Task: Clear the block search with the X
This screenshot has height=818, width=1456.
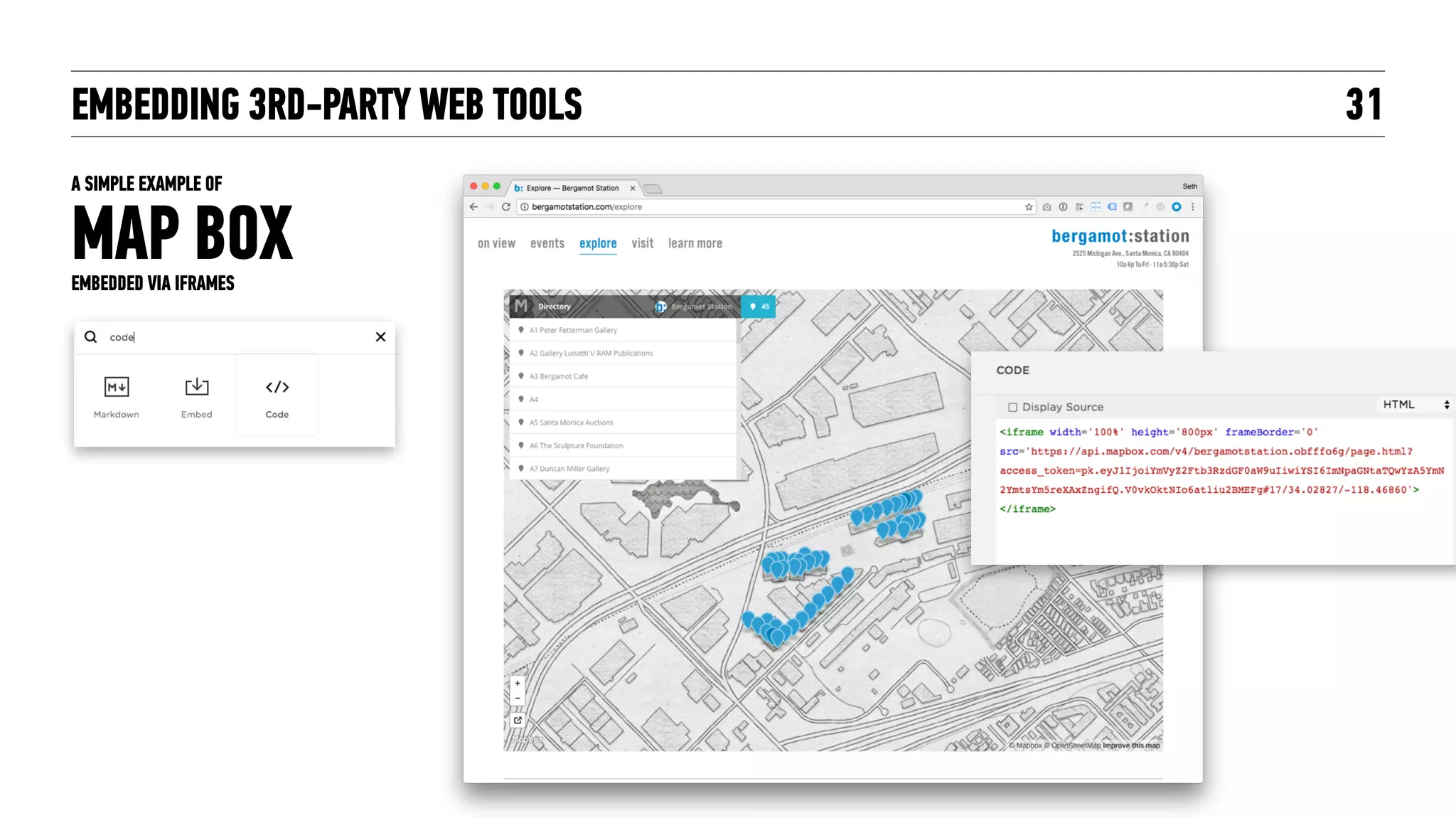Action: 380,337
